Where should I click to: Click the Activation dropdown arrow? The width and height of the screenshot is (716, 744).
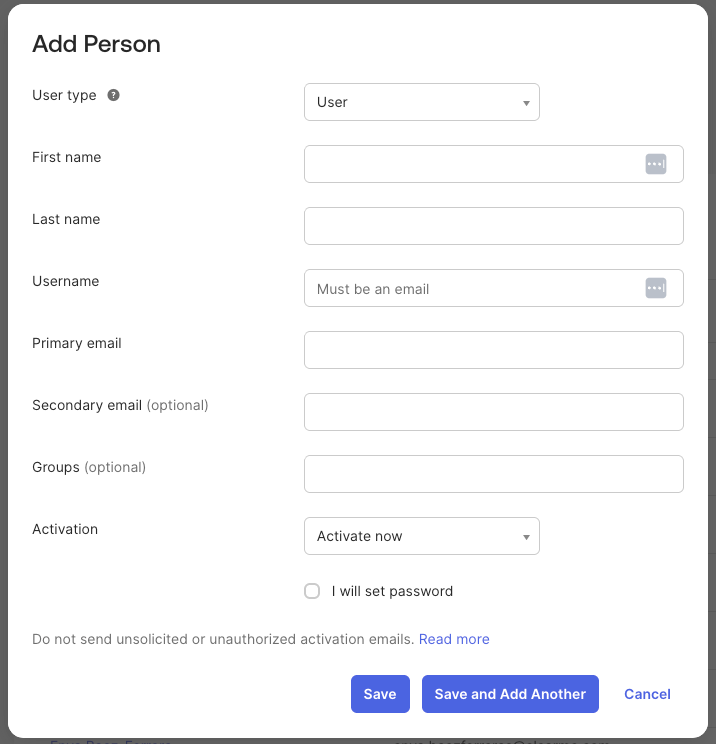coord(526,537)
